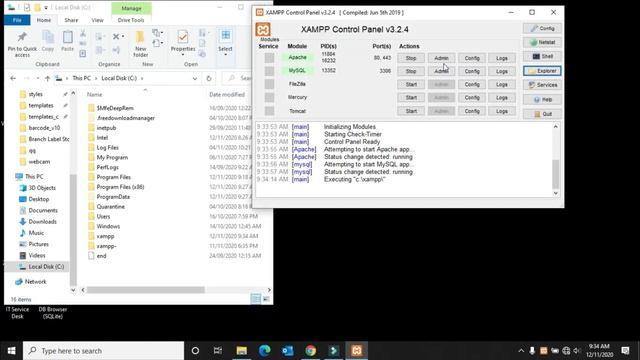Screen dimensions: 640x360
Task: Open the File tab in File Explorer
Action: [x=17, y=20]
